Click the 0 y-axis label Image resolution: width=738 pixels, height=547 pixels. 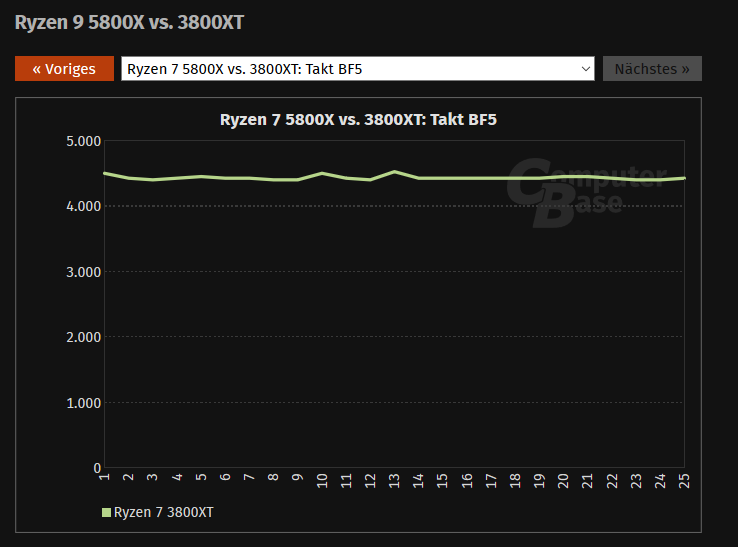pos(97,468)
